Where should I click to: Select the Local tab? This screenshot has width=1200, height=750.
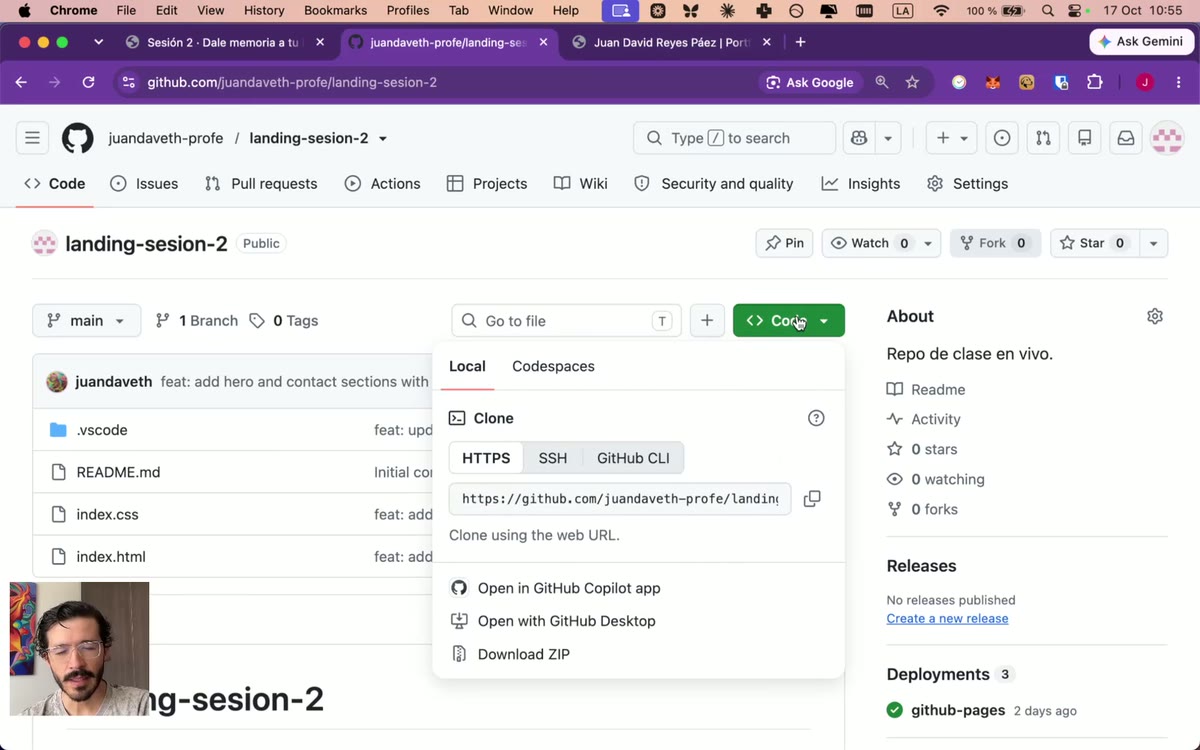click(467, 366)
